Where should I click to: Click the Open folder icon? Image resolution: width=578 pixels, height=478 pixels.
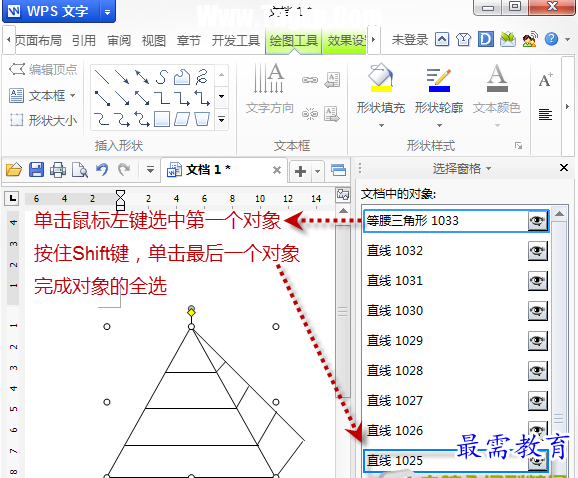(14, 170)
